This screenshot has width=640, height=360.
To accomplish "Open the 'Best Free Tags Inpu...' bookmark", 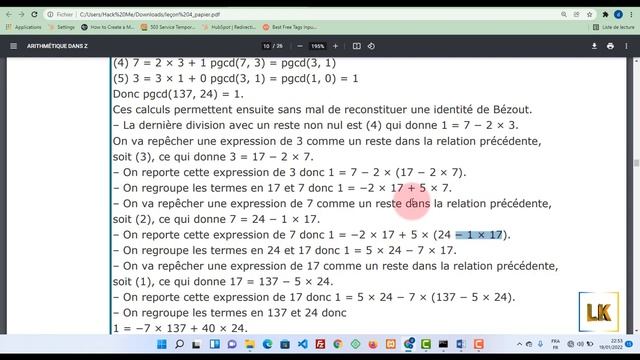I will [x=291, y=27].
